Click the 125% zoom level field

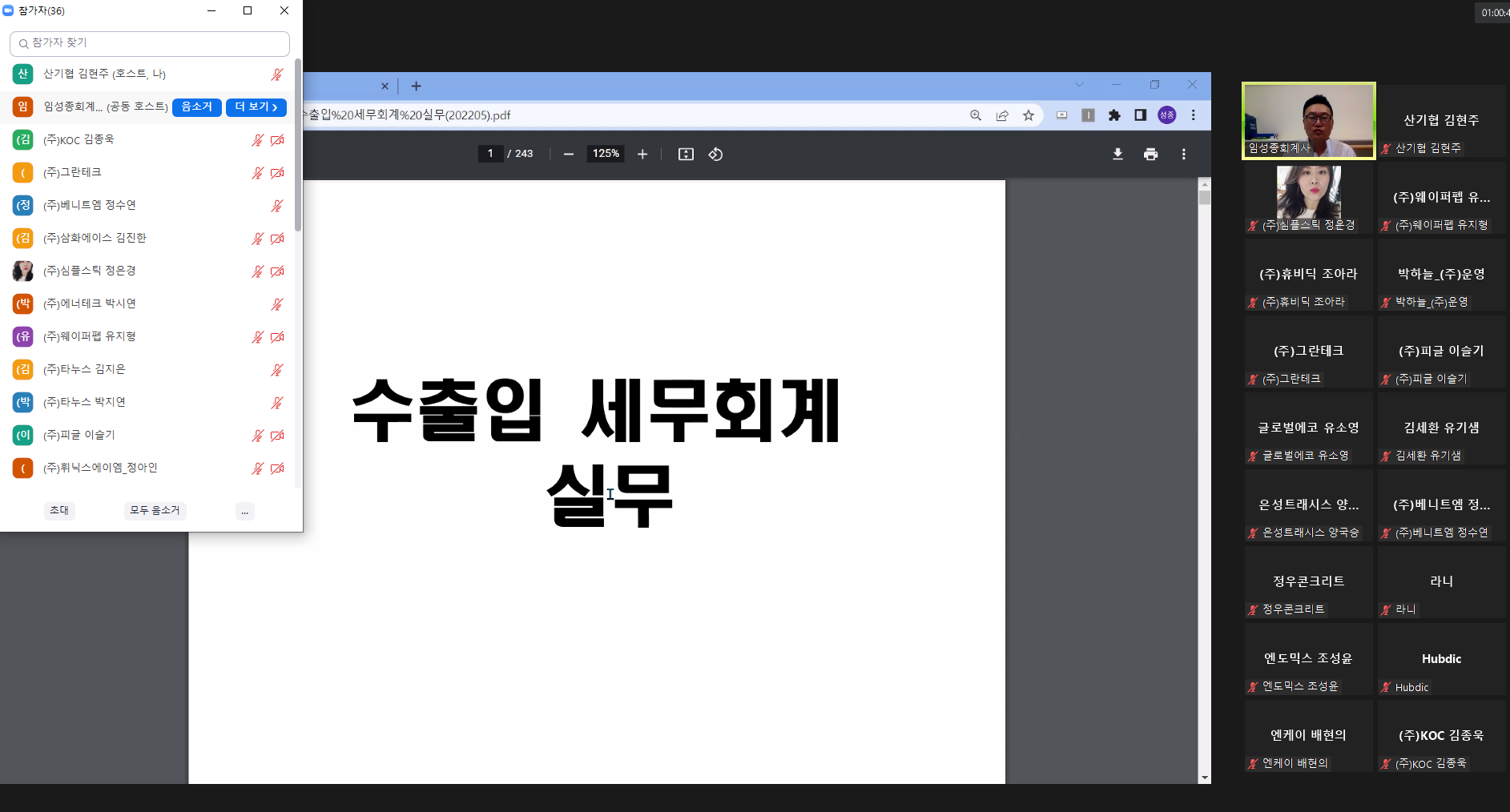click(x=606, y=154)
